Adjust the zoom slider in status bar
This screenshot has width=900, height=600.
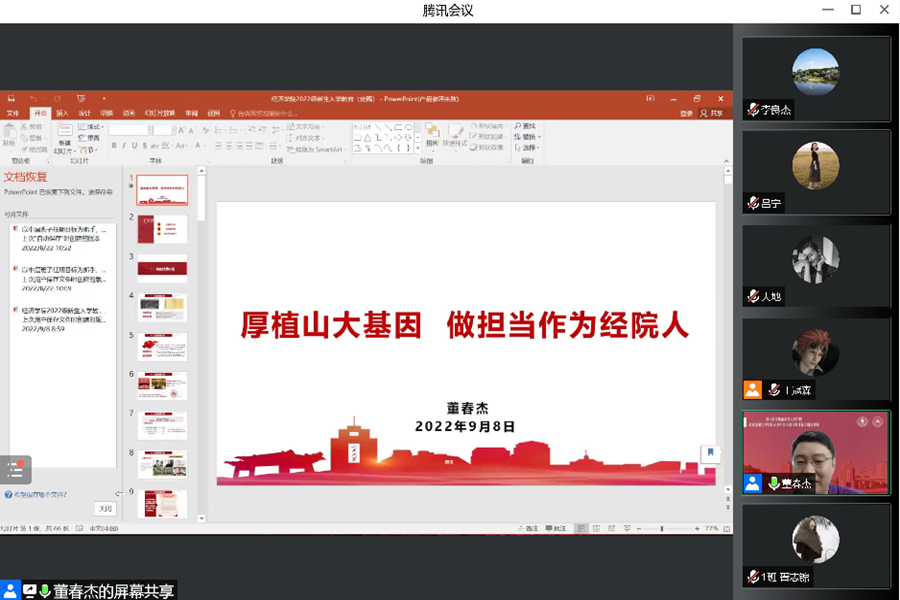pyautogui.click(x=662, y=528)
